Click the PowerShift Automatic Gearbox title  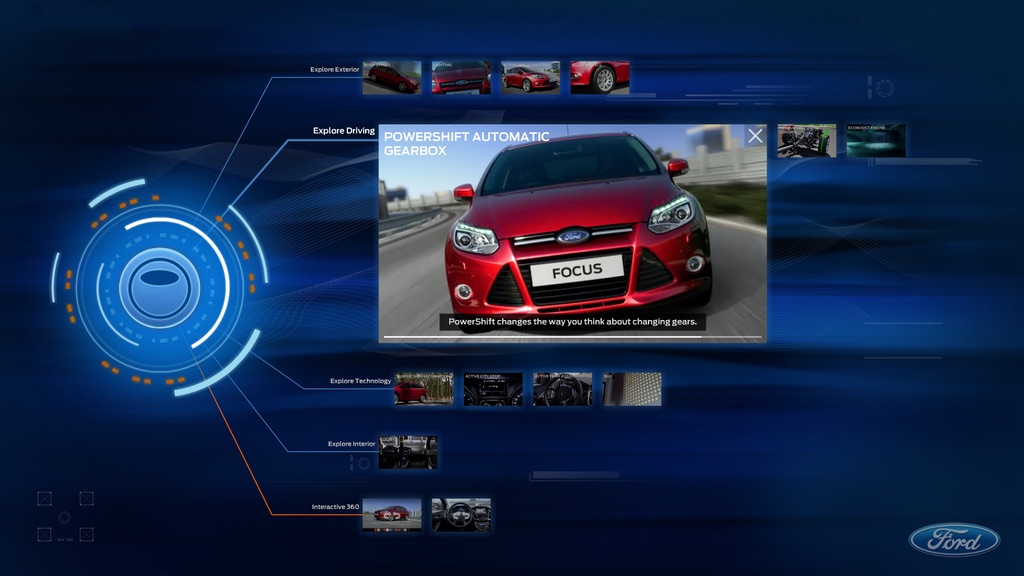466,144
